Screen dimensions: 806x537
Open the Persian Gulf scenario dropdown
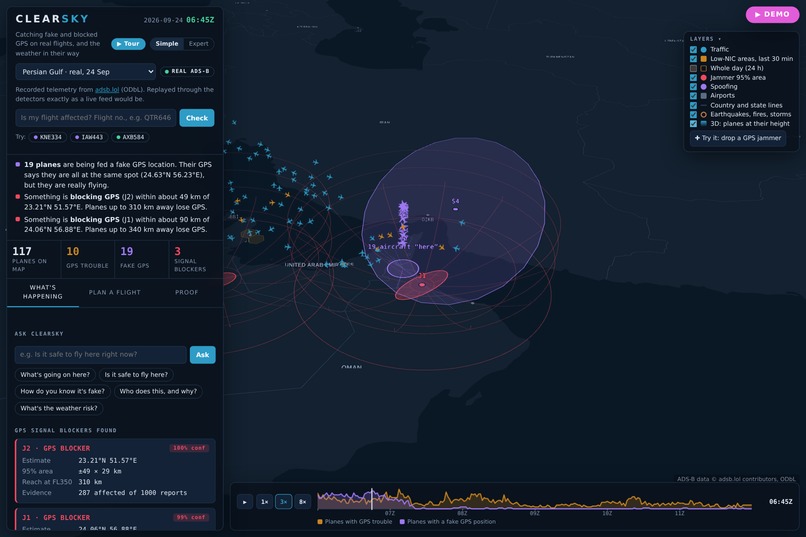coord(85,71)
